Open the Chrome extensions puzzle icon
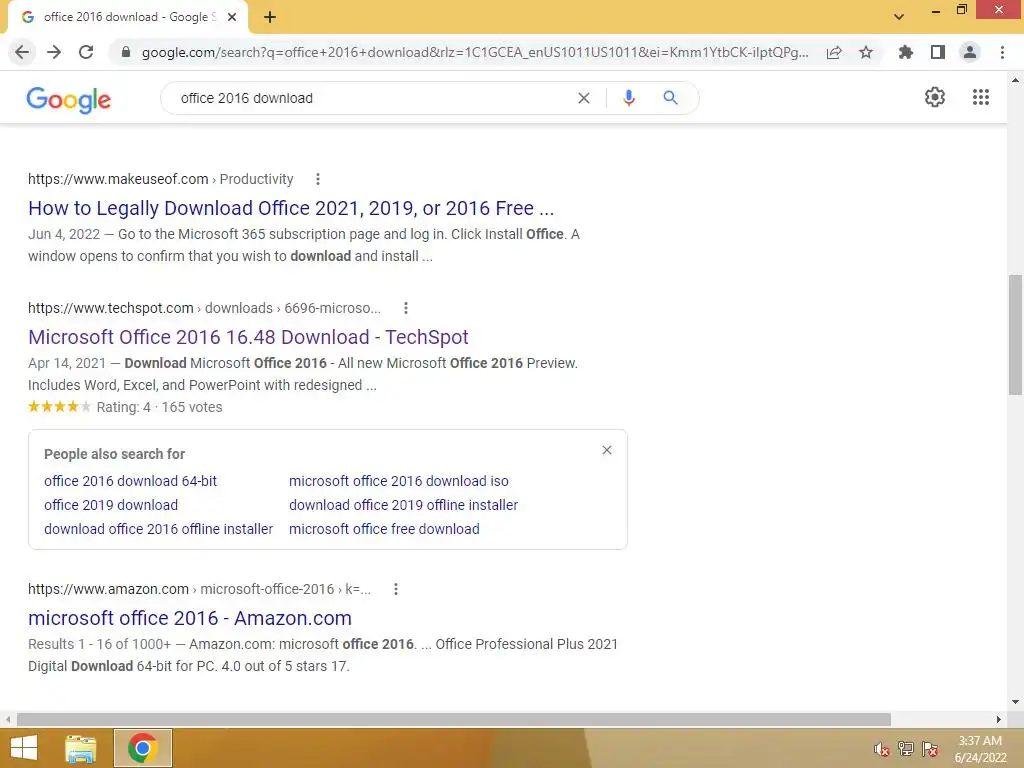 point(906,52)
